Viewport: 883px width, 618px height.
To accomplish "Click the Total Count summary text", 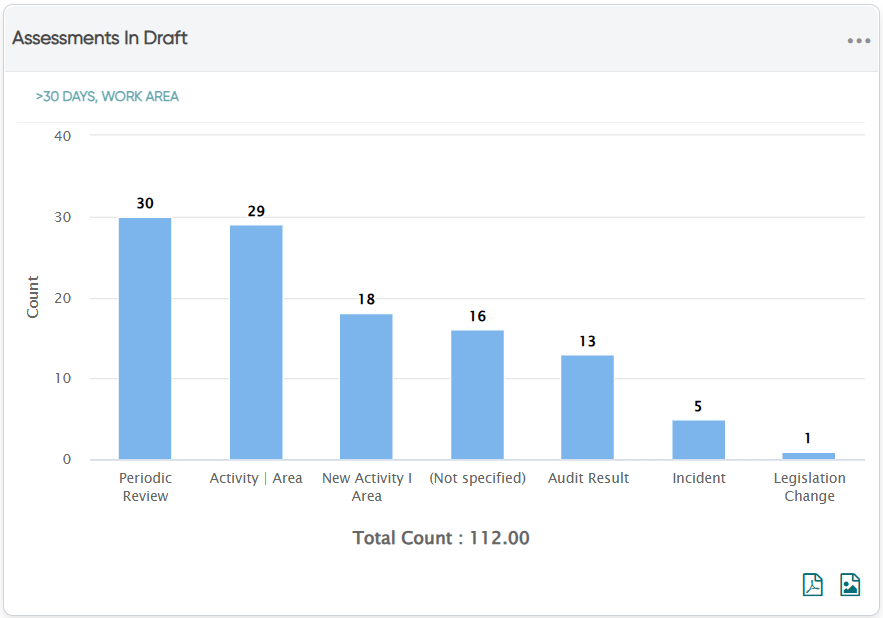I will (x=441, y=538).
